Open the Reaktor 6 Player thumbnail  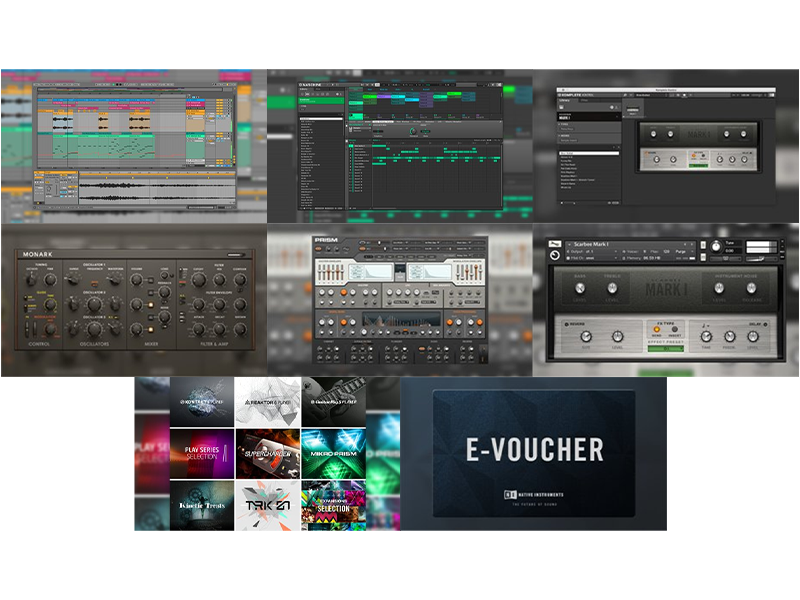tap(268, 402)
